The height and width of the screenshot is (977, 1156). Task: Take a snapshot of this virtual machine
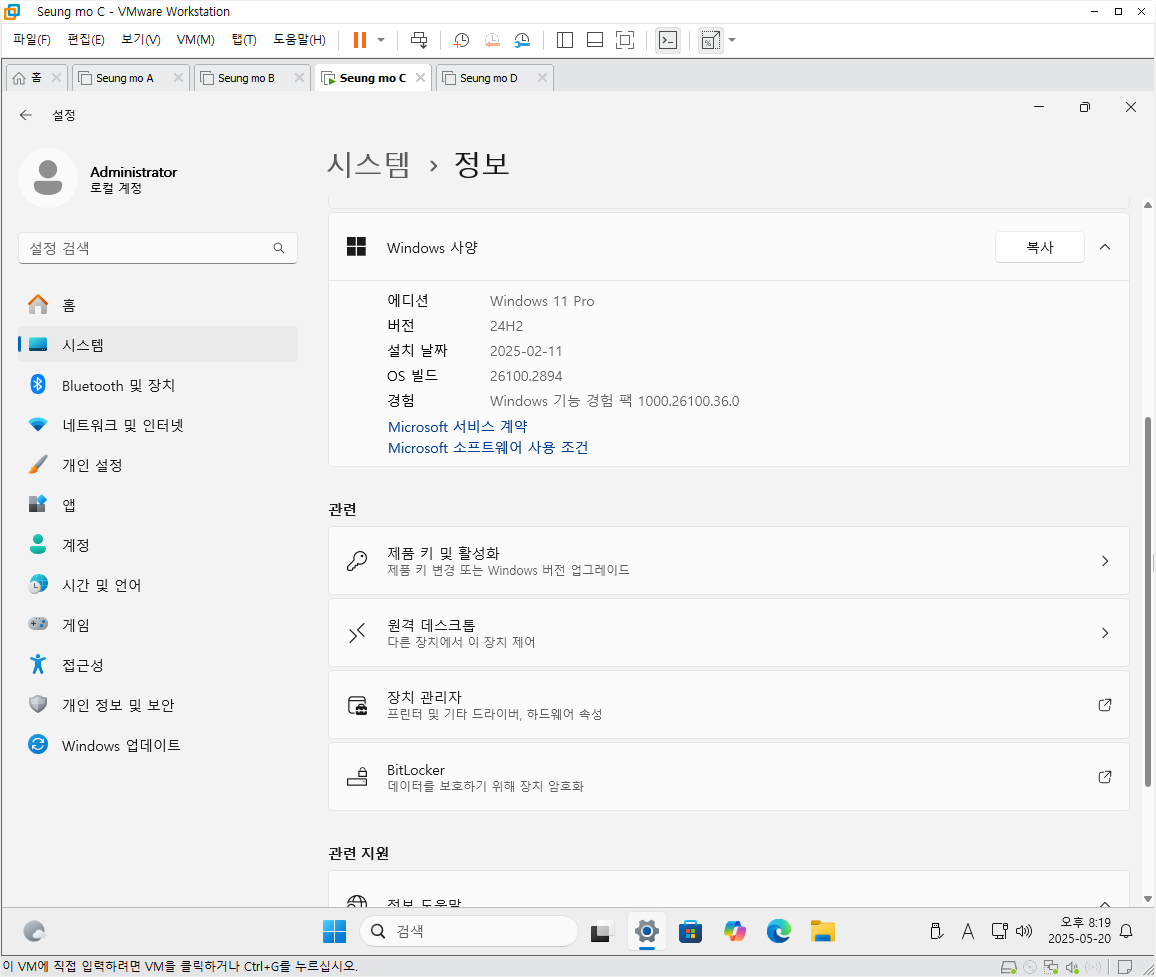click(462, 40)
